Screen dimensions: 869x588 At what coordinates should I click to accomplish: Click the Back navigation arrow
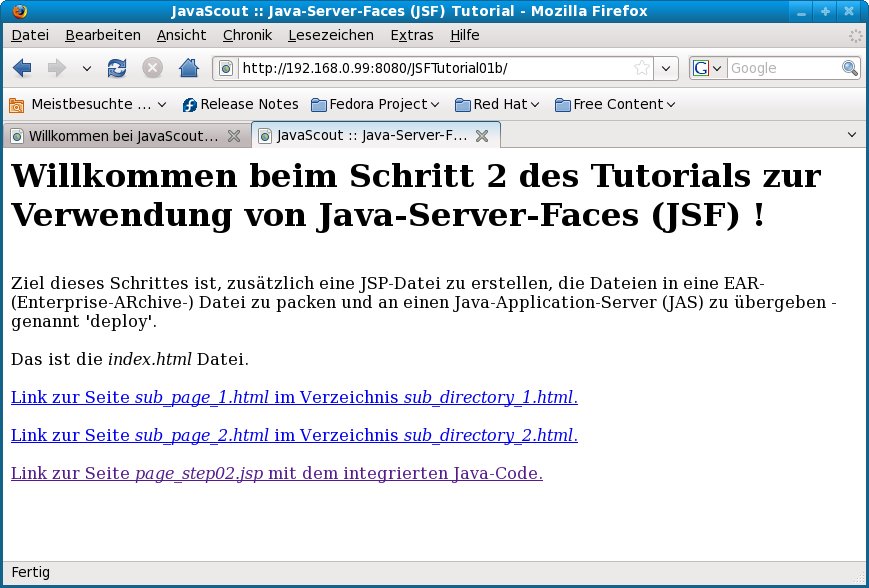pos(23,68)
